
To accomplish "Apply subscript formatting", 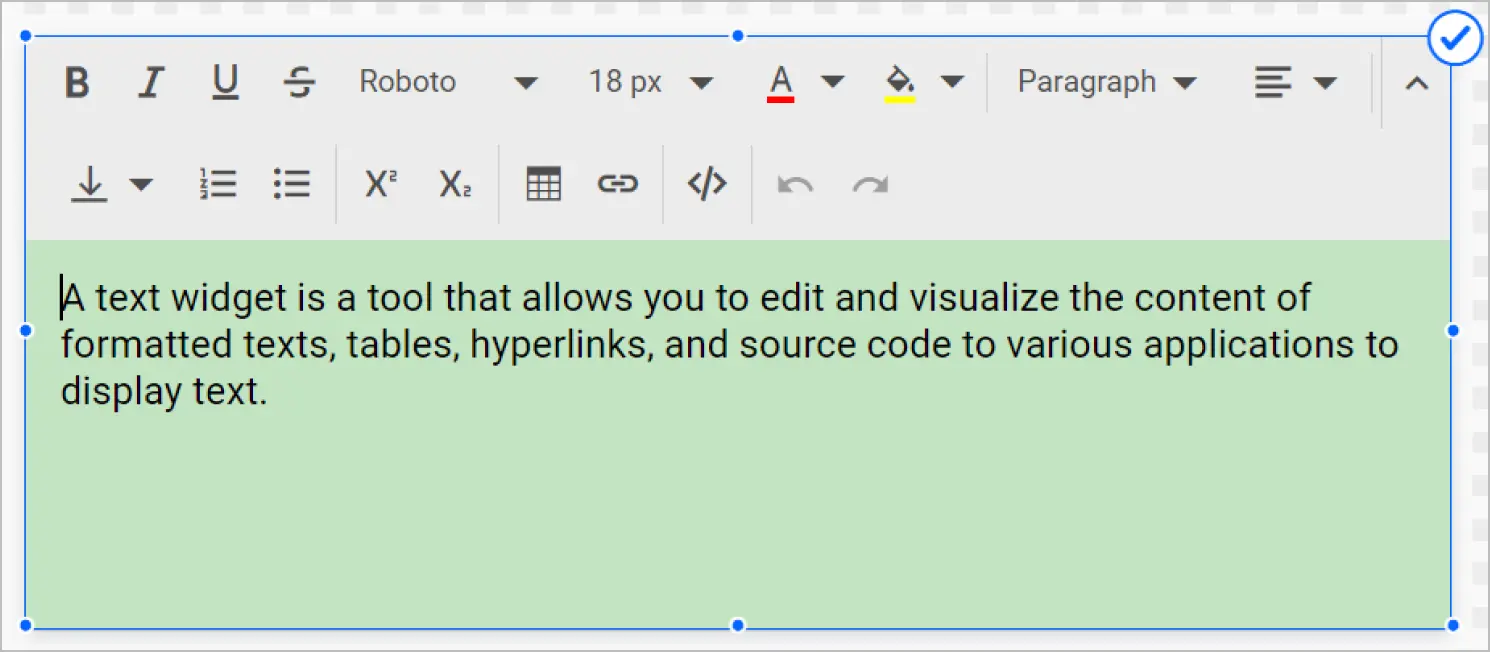I will click(x=455, y=184).
